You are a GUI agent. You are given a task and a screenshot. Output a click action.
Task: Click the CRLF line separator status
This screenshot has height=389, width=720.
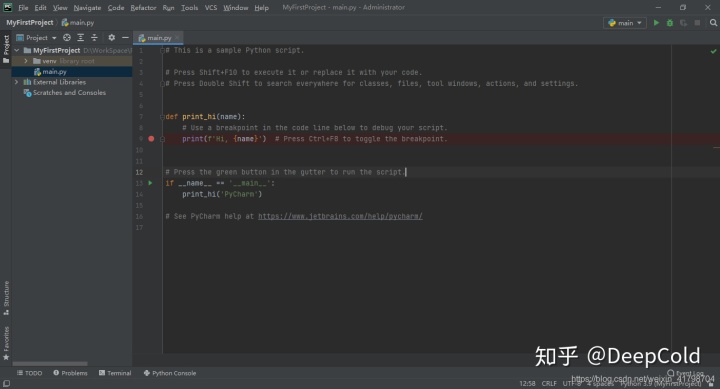click(x=549, y=383)
